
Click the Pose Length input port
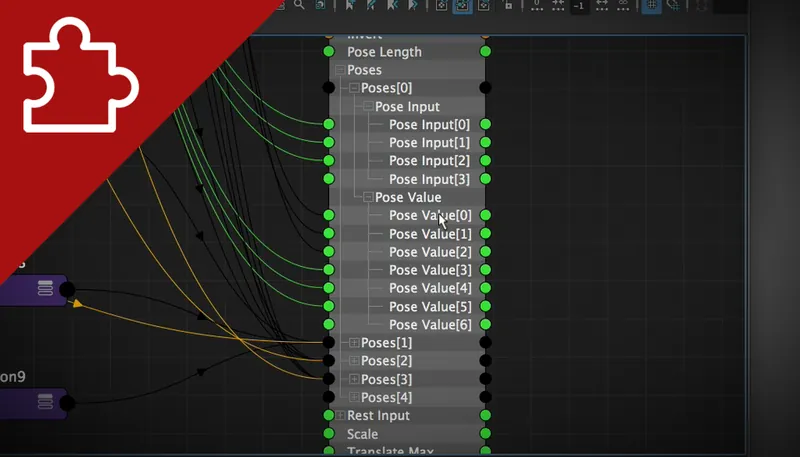click(x=329, y=52)
